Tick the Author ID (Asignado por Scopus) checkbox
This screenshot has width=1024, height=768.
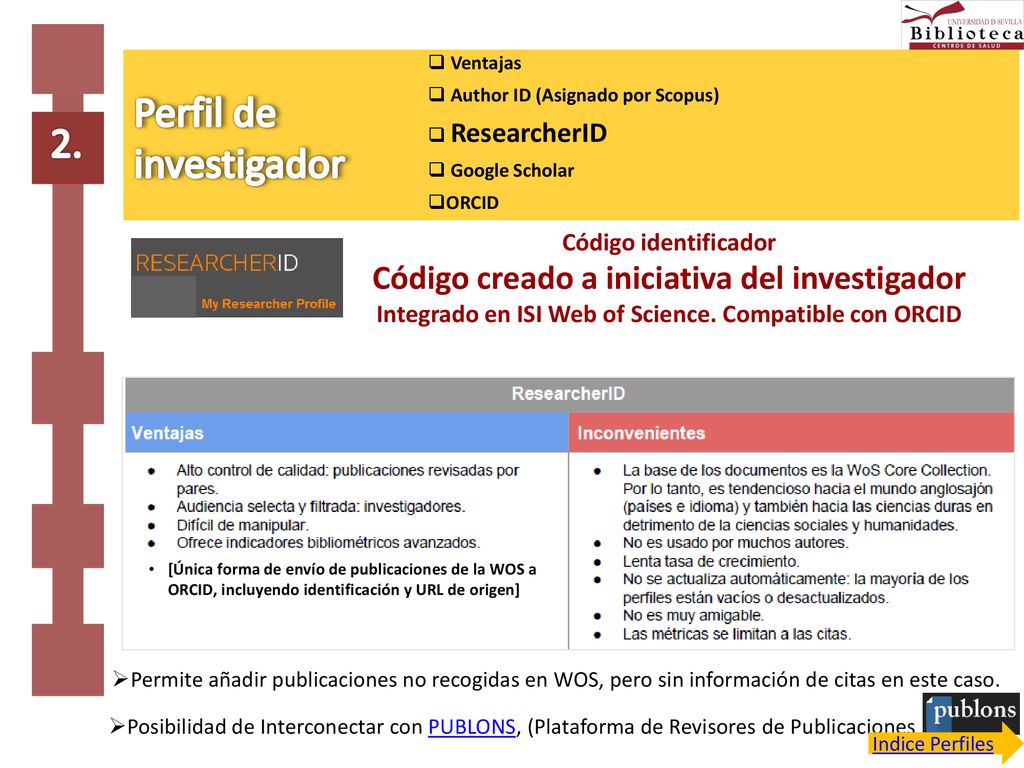pyautogui.click(x=436, y=94)
